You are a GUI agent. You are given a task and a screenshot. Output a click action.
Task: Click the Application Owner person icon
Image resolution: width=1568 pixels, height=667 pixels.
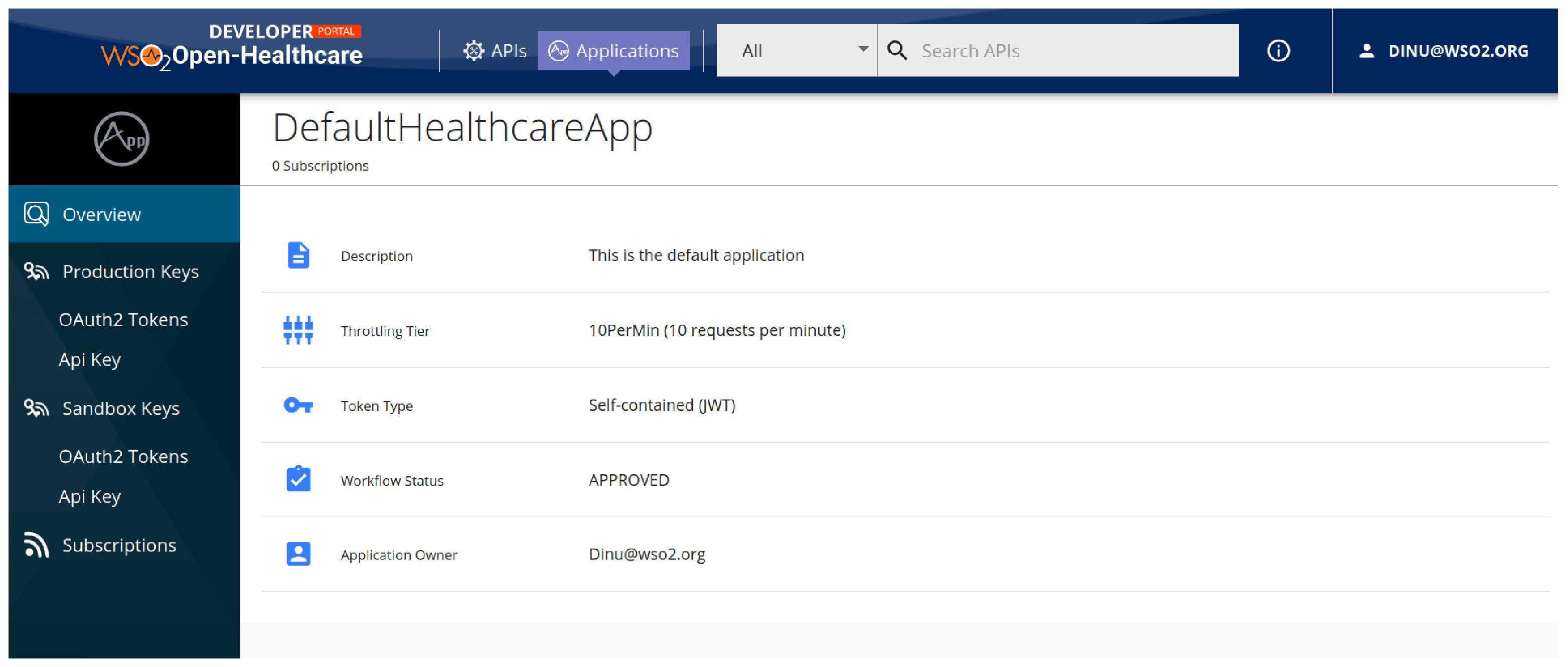298,554
